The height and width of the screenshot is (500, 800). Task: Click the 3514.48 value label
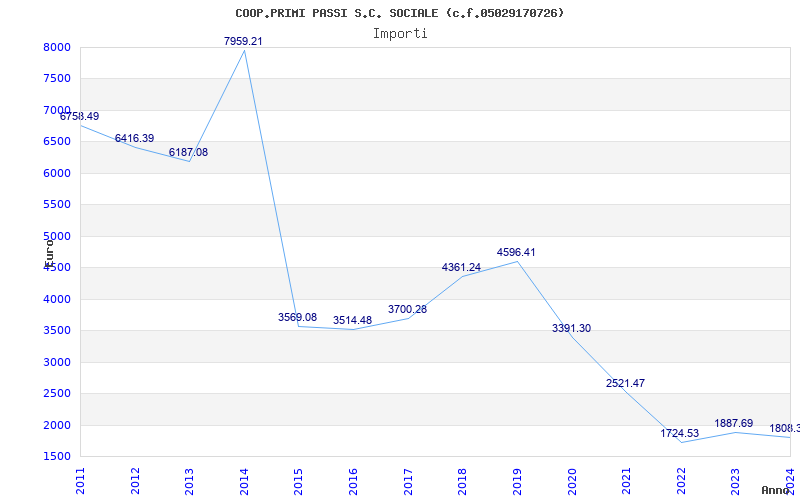[352, 320]
